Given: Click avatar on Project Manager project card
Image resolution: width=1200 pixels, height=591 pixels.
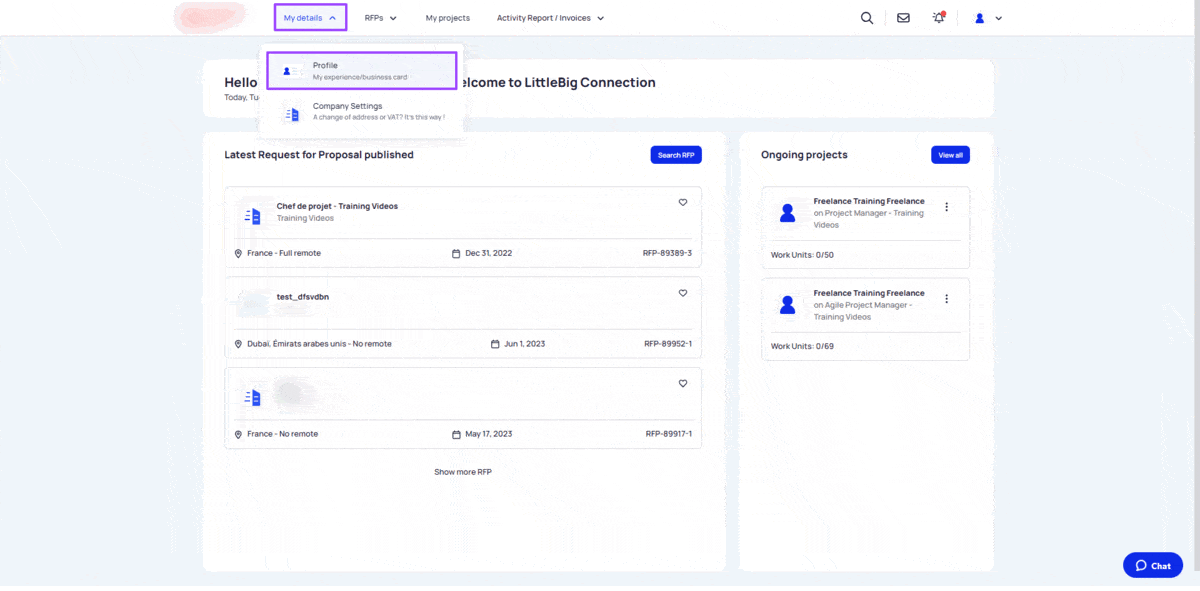Looking at the screenshot, I should click(788, 213).
